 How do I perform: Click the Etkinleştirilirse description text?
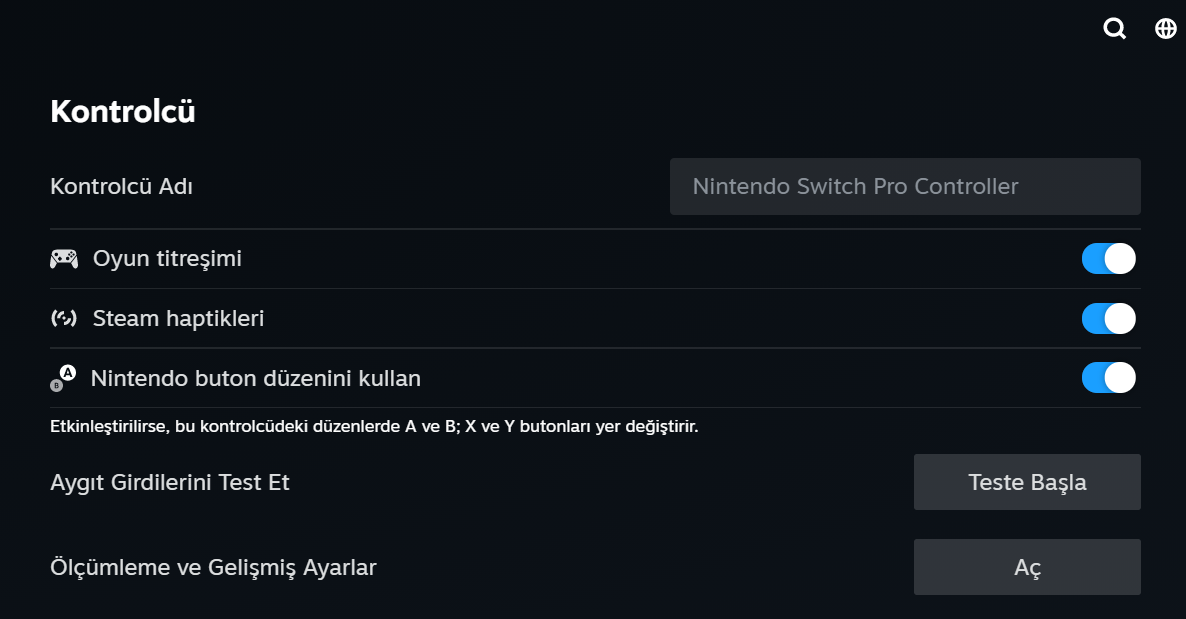tap(374, 427)
